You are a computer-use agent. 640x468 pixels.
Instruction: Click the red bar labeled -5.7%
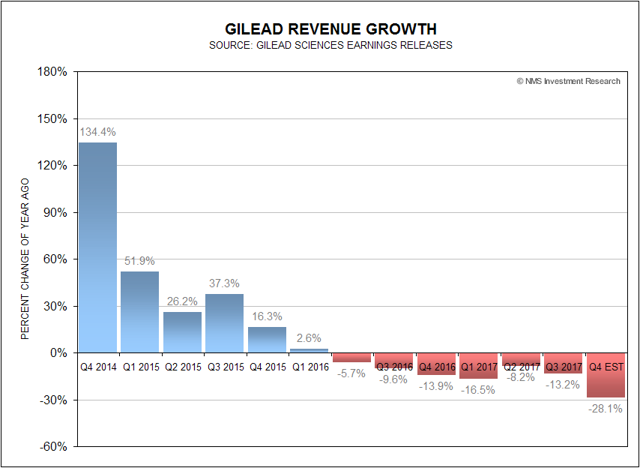(352, 357)
